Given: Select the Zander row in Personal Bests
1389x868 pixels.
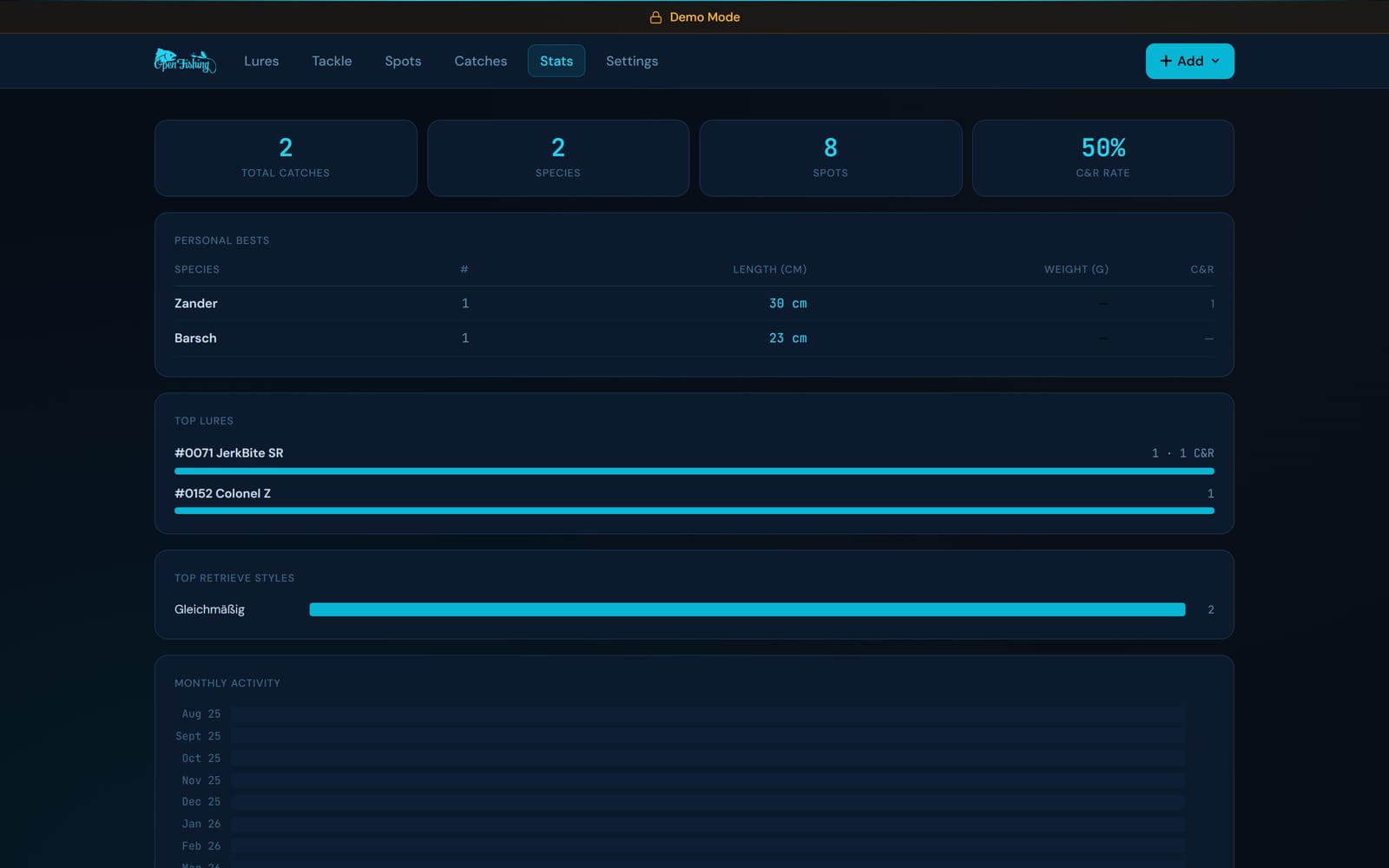Looking at the screenshot, I should click(694, 304).
